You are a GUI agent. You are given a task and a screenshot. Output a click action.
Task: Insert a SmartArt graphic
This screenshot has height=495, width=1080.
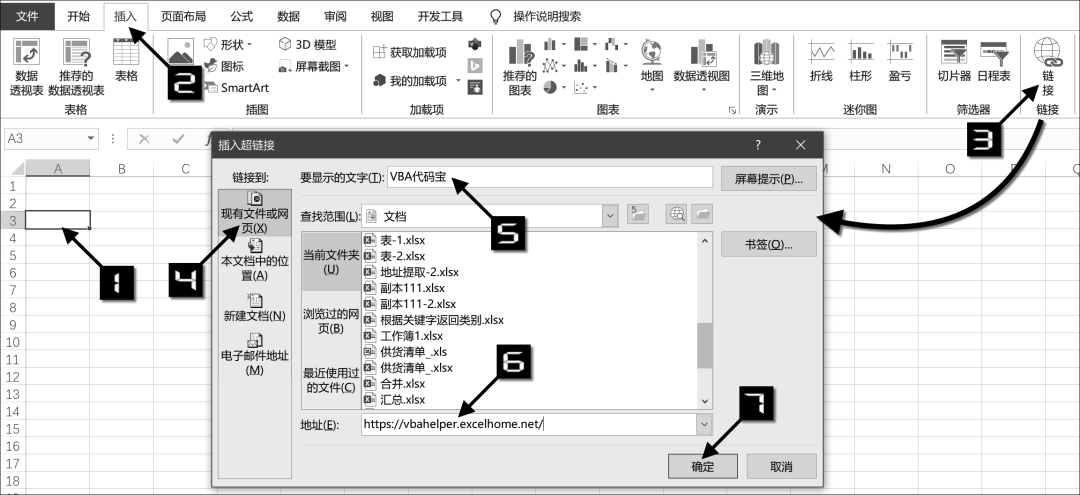coord(236,87)
